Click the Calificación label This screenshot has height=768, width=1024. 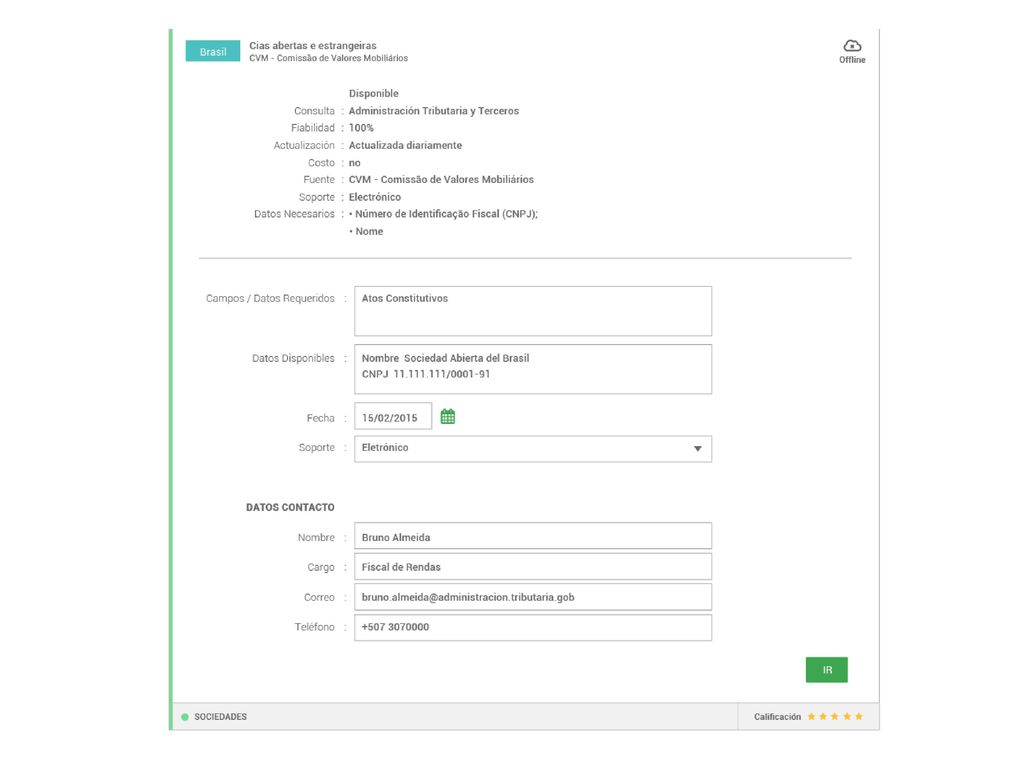[777, 716]
